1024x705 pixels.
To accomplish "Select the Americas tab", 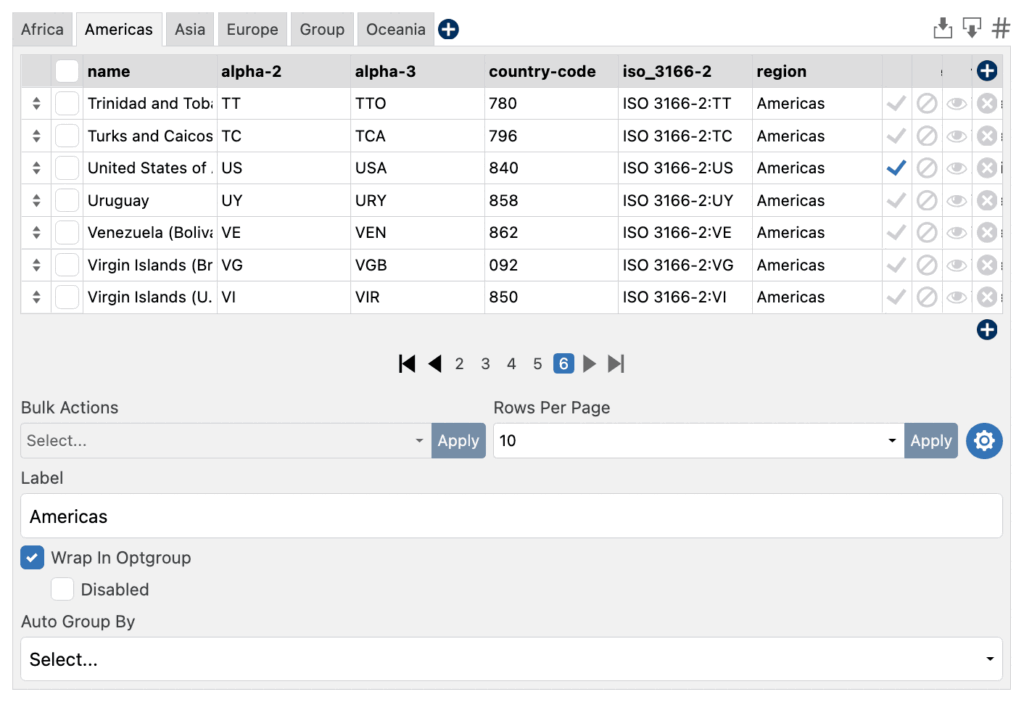I will [119, 29].
